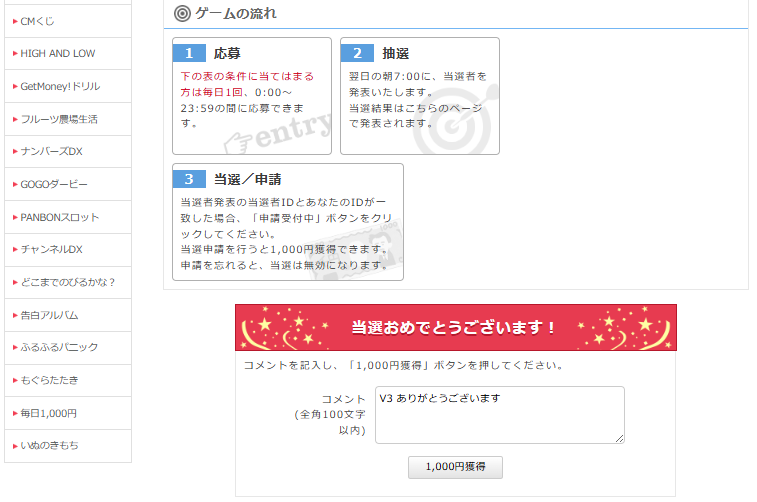
Task: Open PANBONスロット game
Action: coord(59,217)
